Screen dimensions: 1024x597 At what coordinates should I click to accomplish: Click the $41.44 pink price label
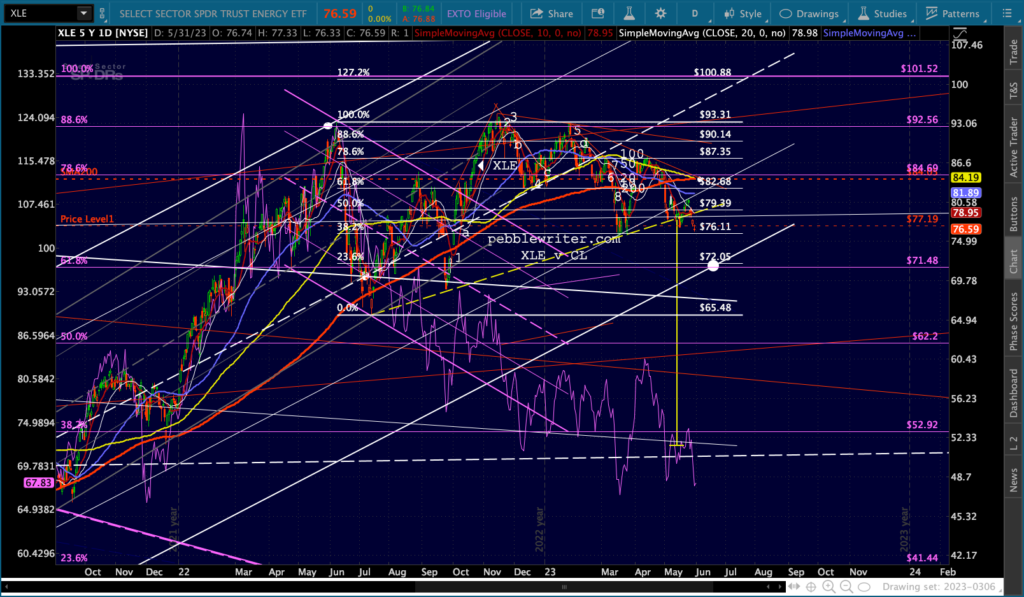(x=922, y=558)
